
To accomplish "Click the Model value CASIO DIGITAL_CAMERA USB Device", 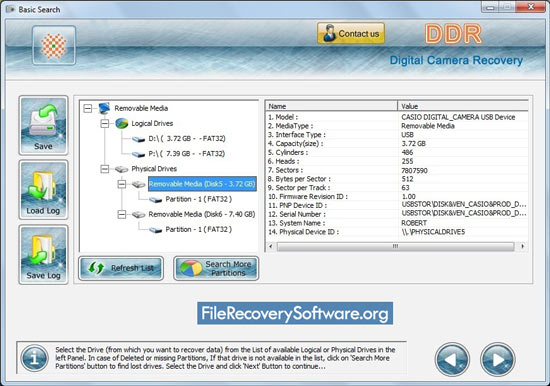I will point(458,117).
